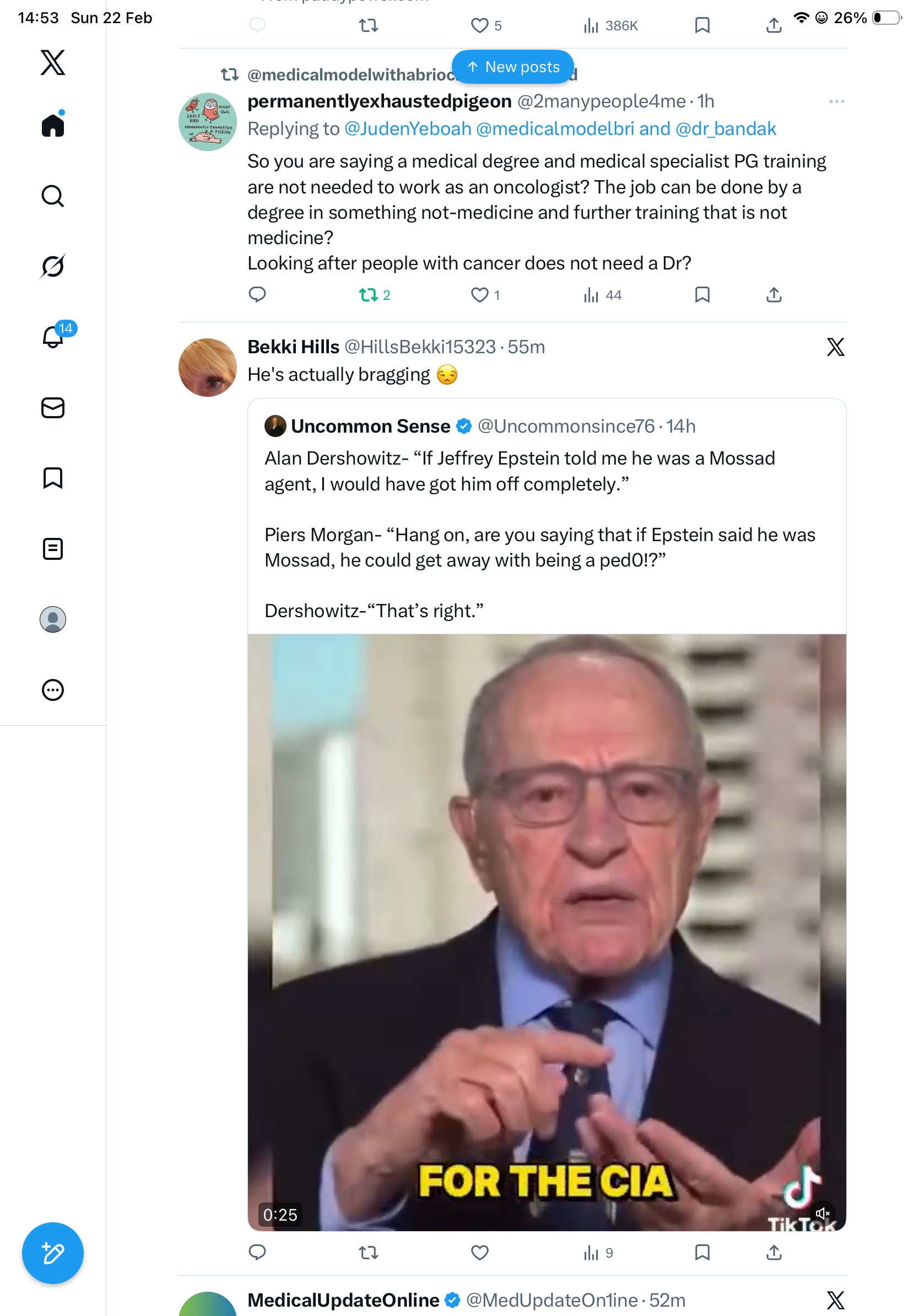Image resolution: width=919 pixels, height=1316 pixels.
Task: Open share menu for Bekki Hills' post
Action: [x=774, y=1253]
